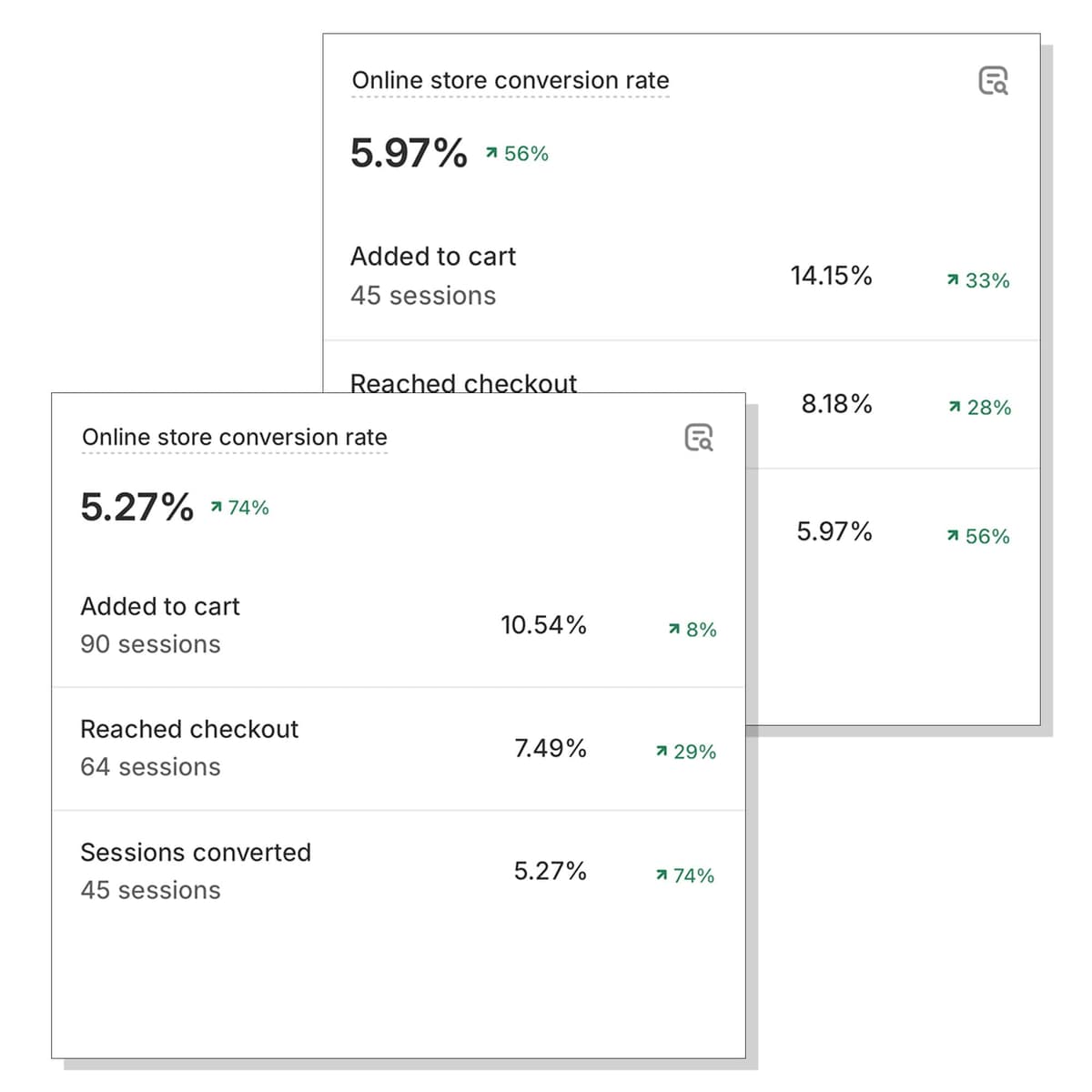Click the 14.15% Added to cart percentage
The width and height of the screenshot is (1092, 1092).
click(x=831, y=276)
